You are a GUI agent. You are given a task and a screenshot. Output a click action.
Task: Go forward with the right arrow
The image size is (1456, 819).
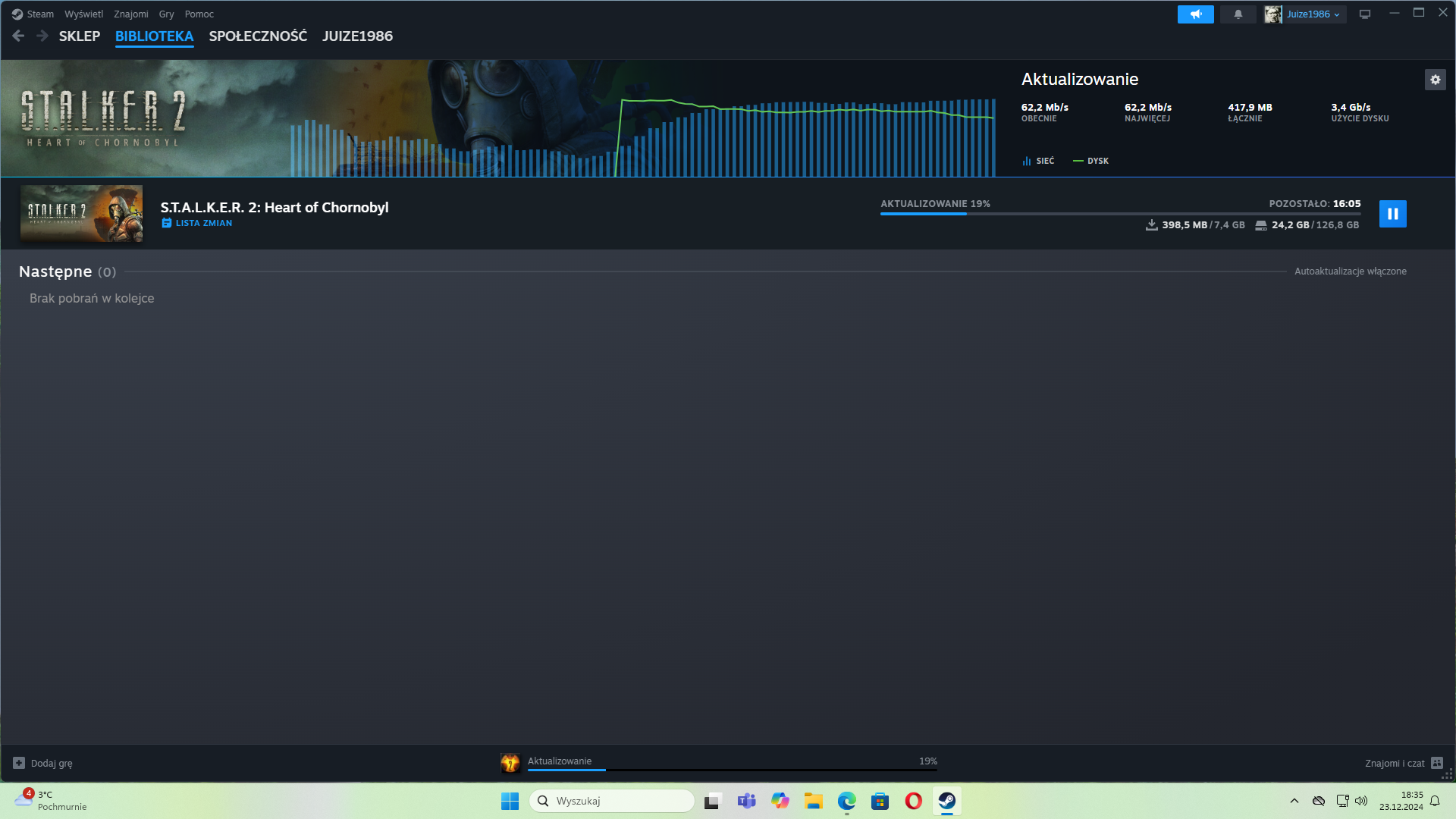42,36
